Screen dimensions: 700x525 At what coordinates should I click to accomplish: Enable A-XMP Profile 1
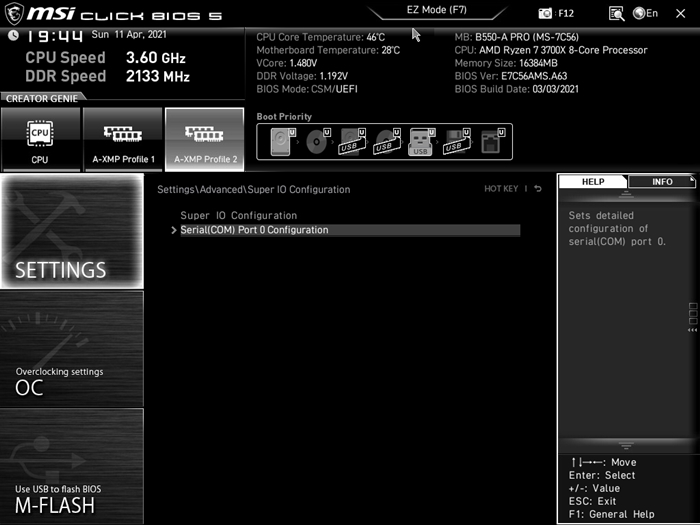point(123,138)
